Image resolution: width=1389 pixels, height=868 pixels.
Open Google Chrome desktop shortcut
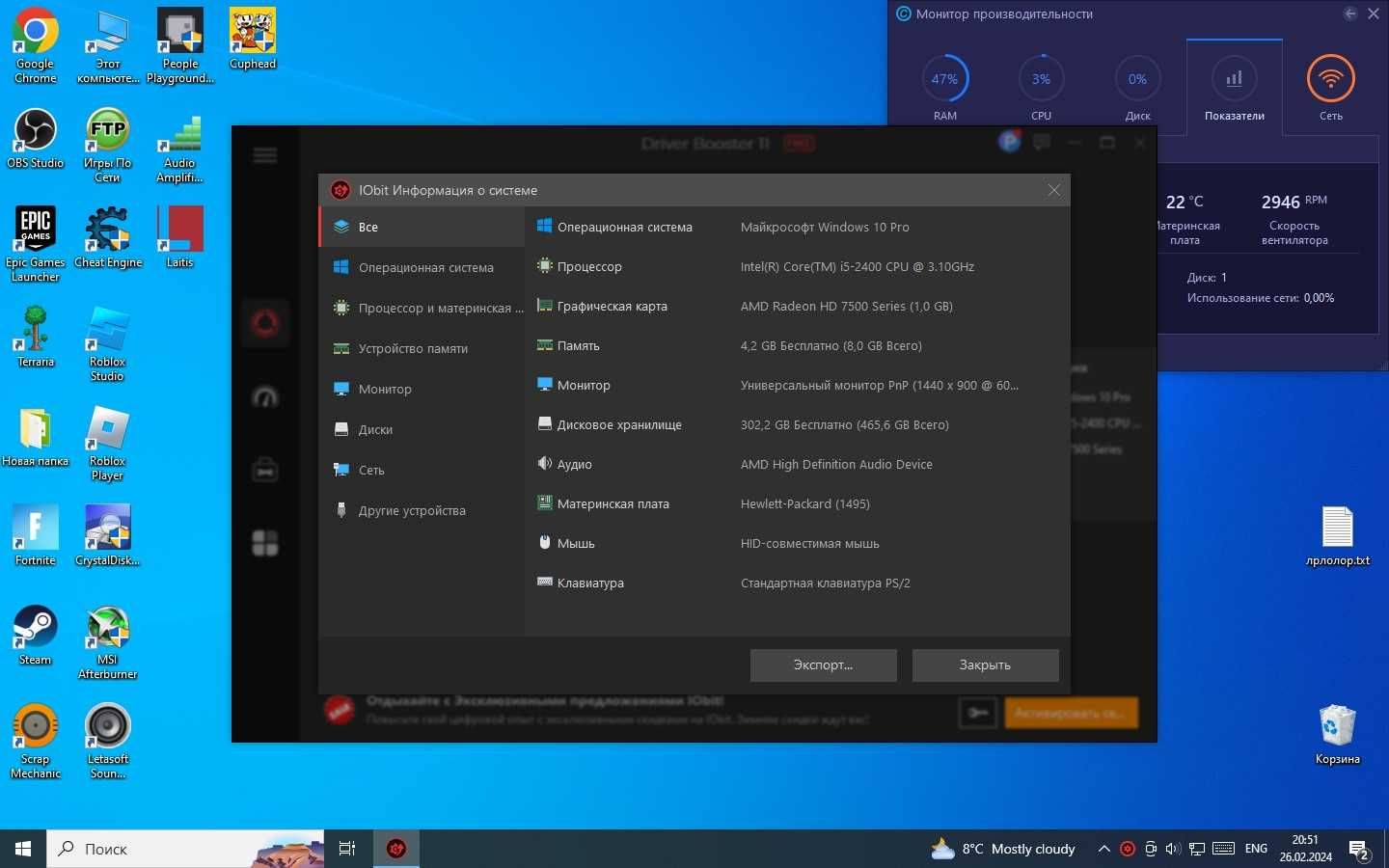click(x=36, y=45)
